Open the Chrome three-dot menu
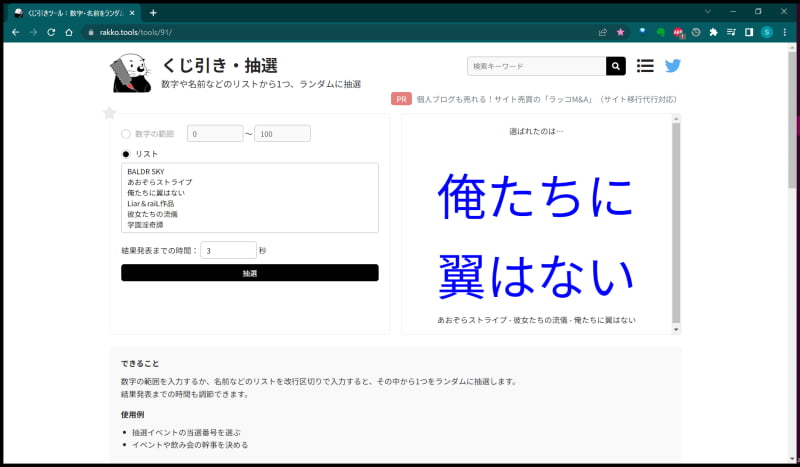The height and width of the screenshot is (467, 800). [785, 32]
